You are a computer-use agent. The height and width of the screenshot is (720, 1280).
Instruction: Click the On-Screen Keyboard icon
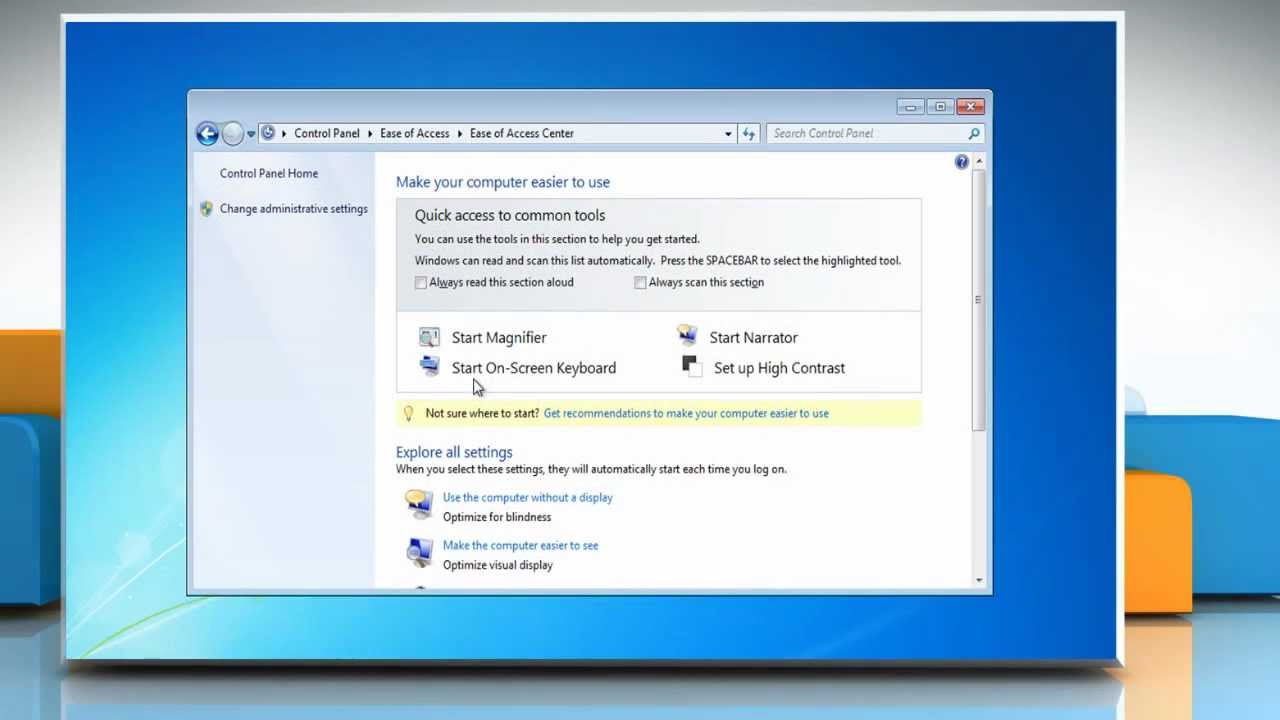pyautogui.click(x=429, y=366)
